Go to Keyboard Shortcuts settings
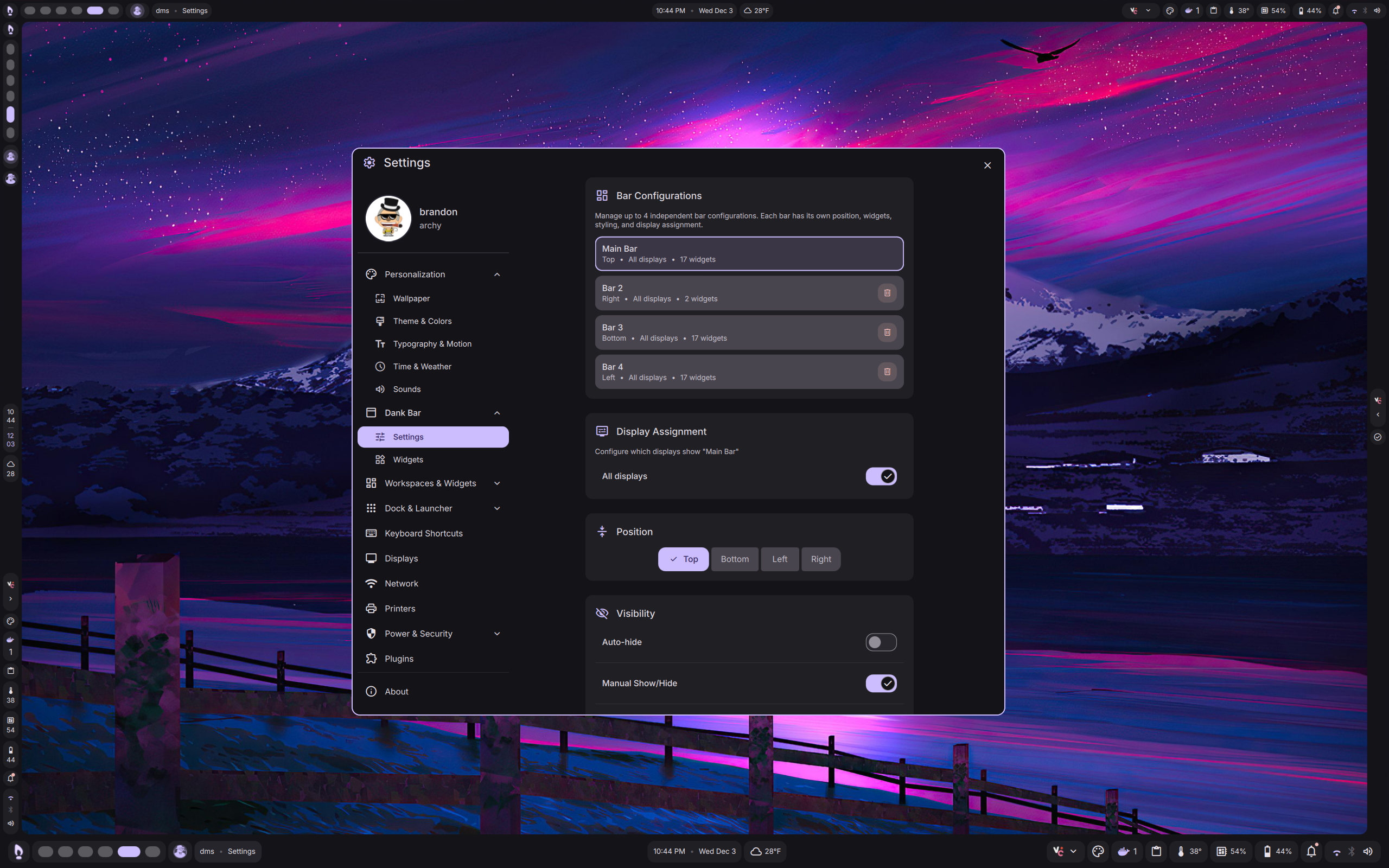The image size is (1389, 868). pos(423,533)
